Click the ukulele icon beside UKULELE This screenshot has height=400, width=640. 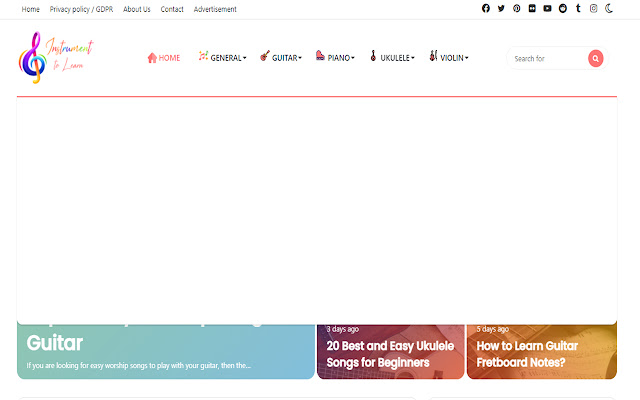pyautogui.click(x=373, y=56)
